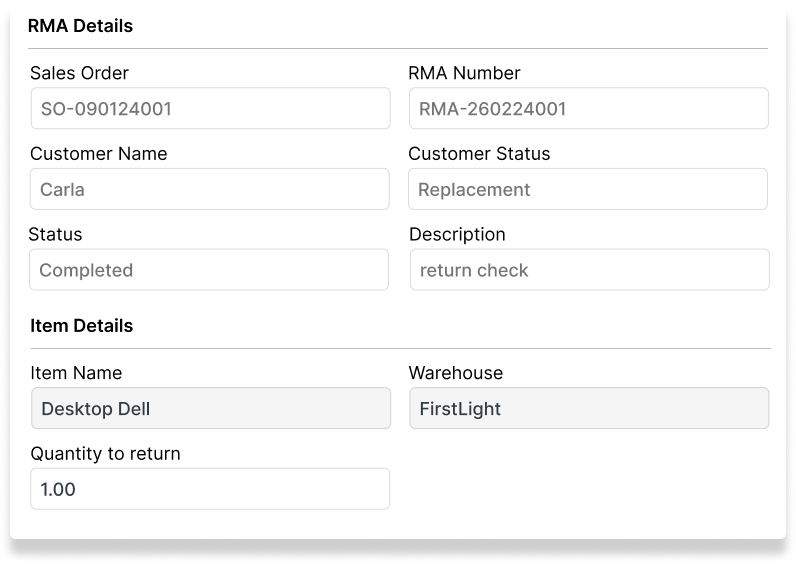The height and width of the screenshot is (564, 796).
Task: Click the RMA Details section heading
Action: [80, 26]
